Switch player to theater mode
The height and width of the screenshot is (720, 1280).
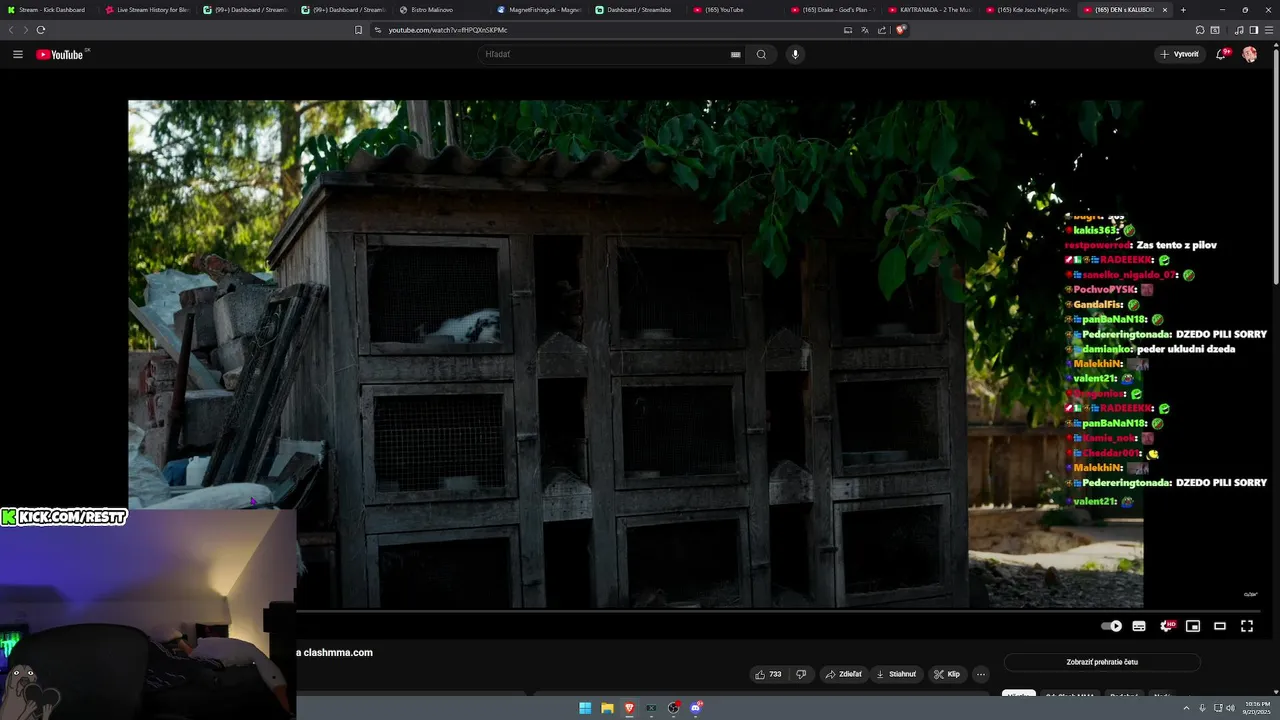(1220, 626)
